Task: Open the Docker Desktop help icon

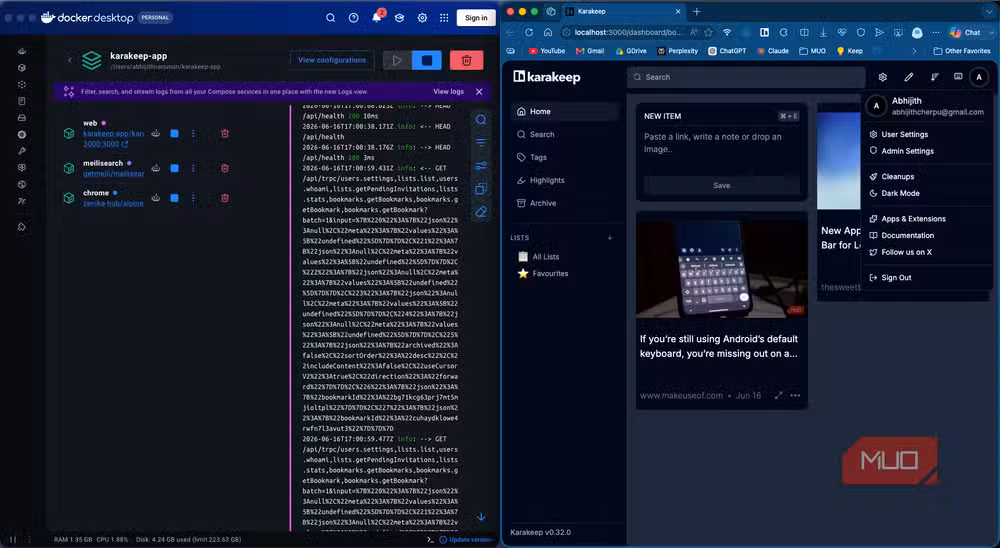Action: [x=353, y=18]
